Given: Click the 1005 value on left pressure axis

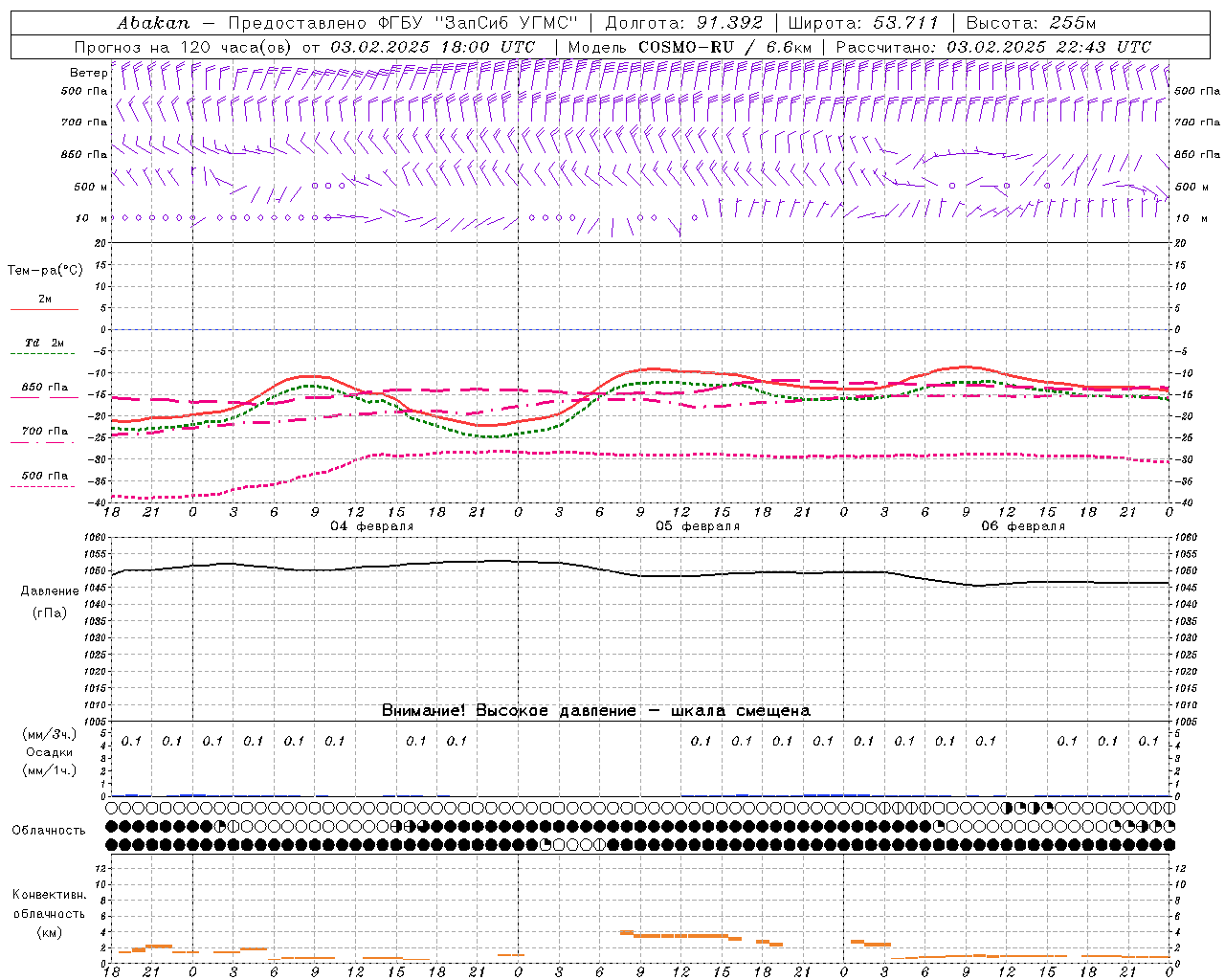Looking at the screenshot, I should coord(96,721).
